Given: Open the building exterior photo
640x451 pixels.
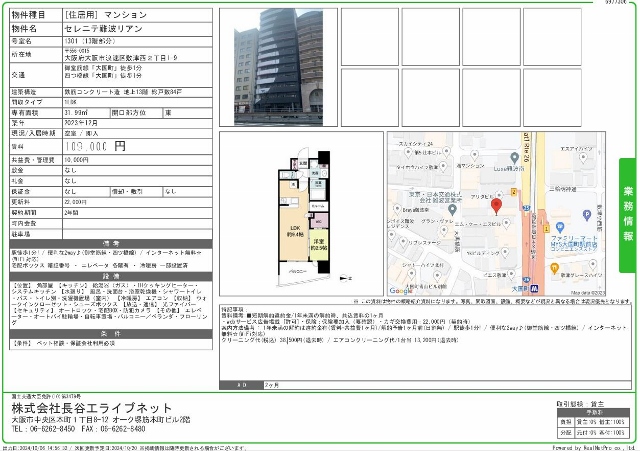Looking at the screenshot, I should pyautogui.click(x=278, y=67).
